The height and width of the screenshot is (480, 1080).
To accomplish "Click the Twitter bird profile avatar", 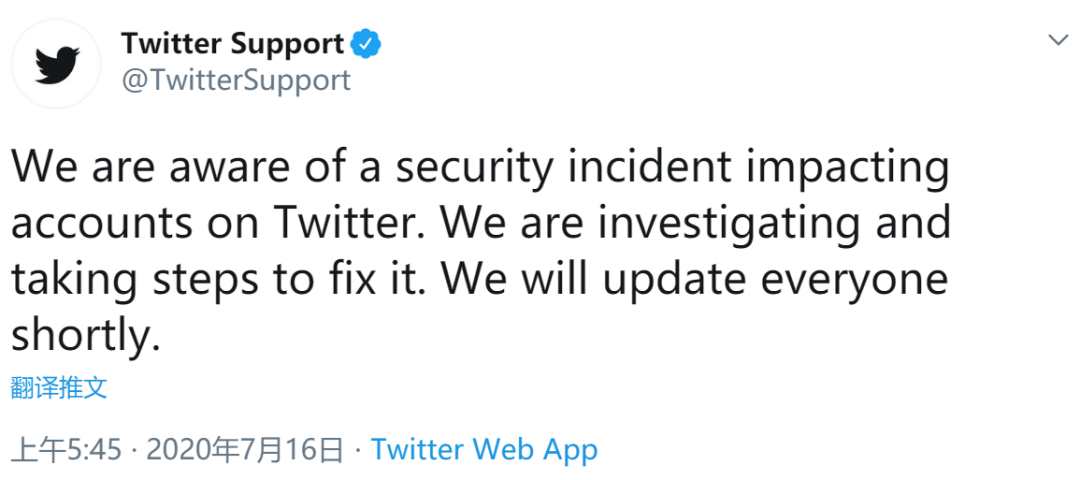I will point(56,64).
